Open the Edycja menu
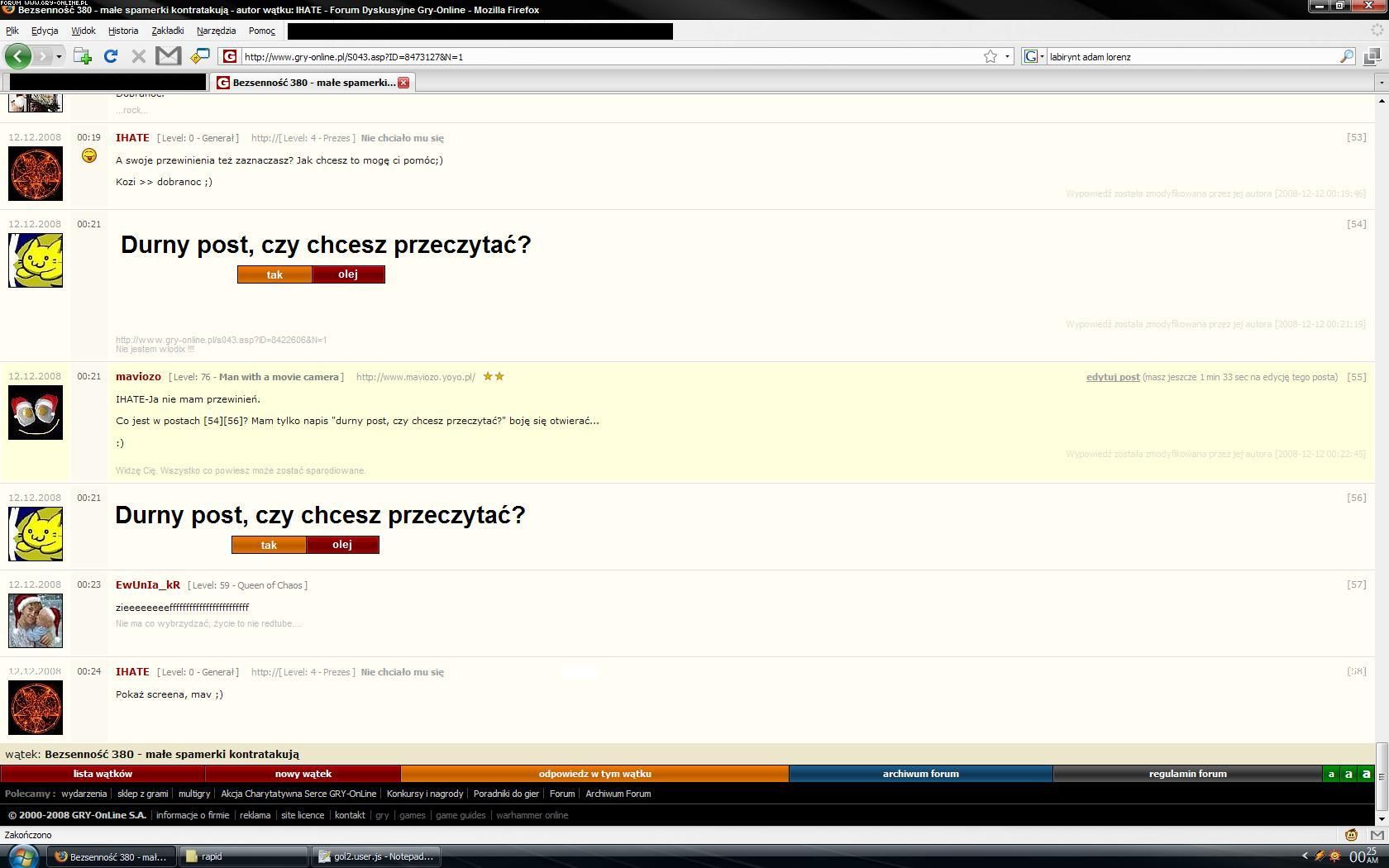This screenshot has height=868, width=1389. point(45,31)
